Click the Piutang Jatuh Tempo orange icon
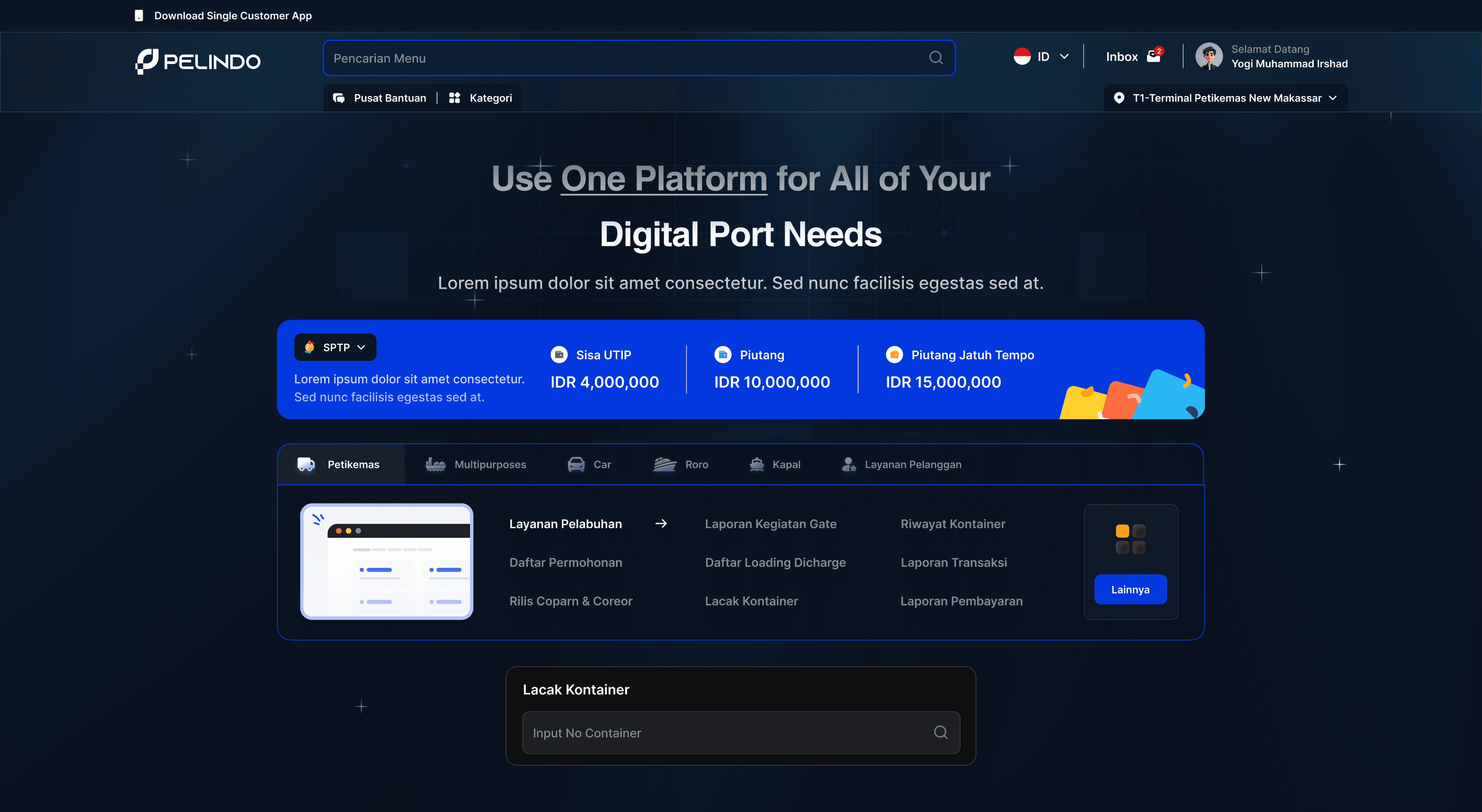 click(894, 355)
